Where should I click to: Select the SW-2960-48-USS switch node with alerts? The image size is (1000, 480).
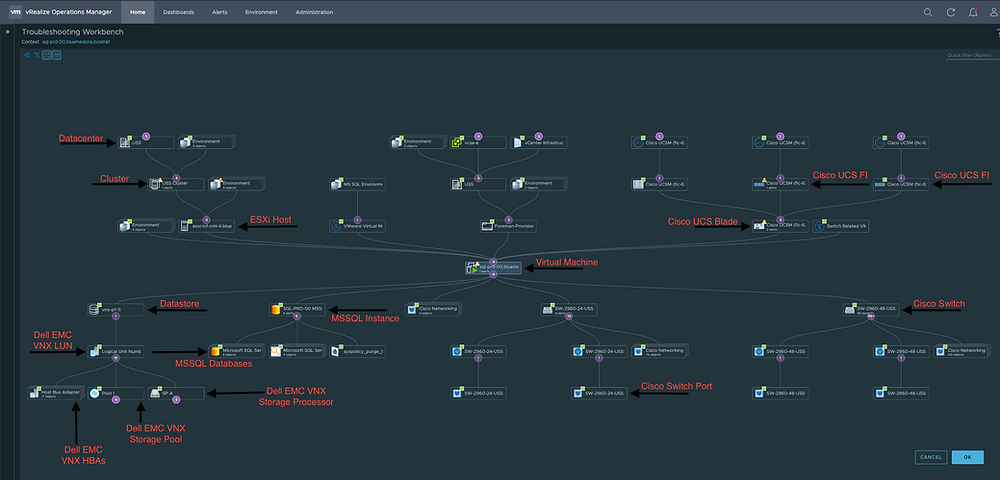871,309
